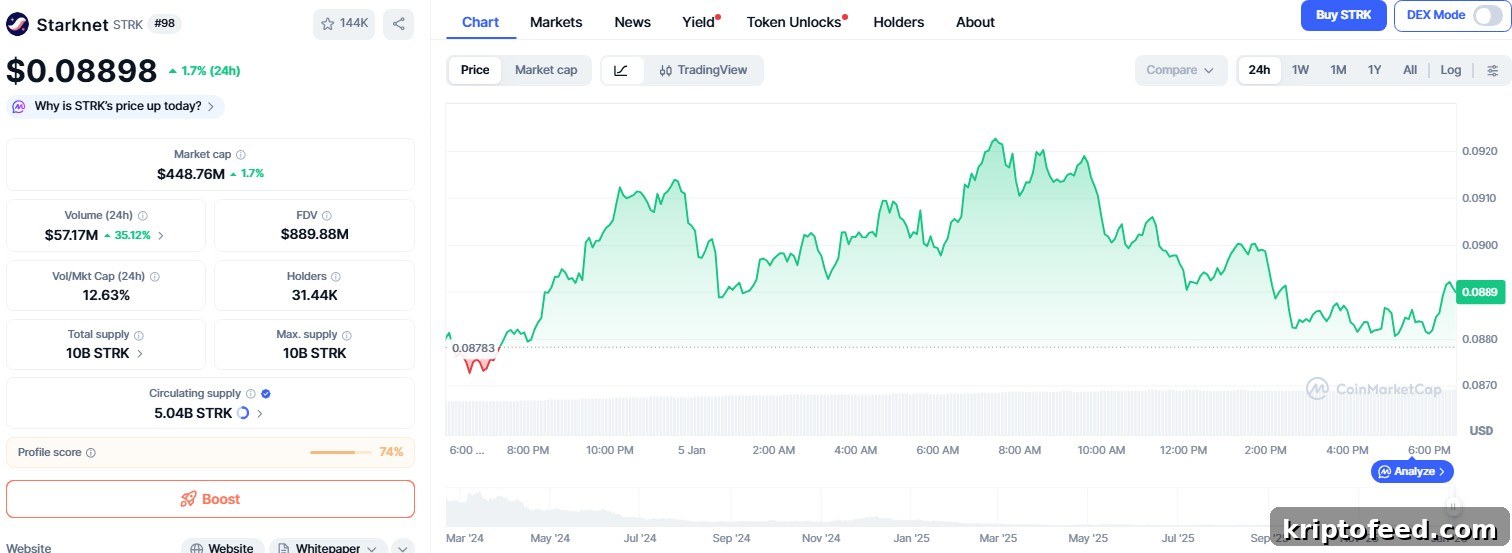Screen dimensions: 1512x553
Task: Toggle the DEX Mode switch
Action: click(x=1488, y=16)
